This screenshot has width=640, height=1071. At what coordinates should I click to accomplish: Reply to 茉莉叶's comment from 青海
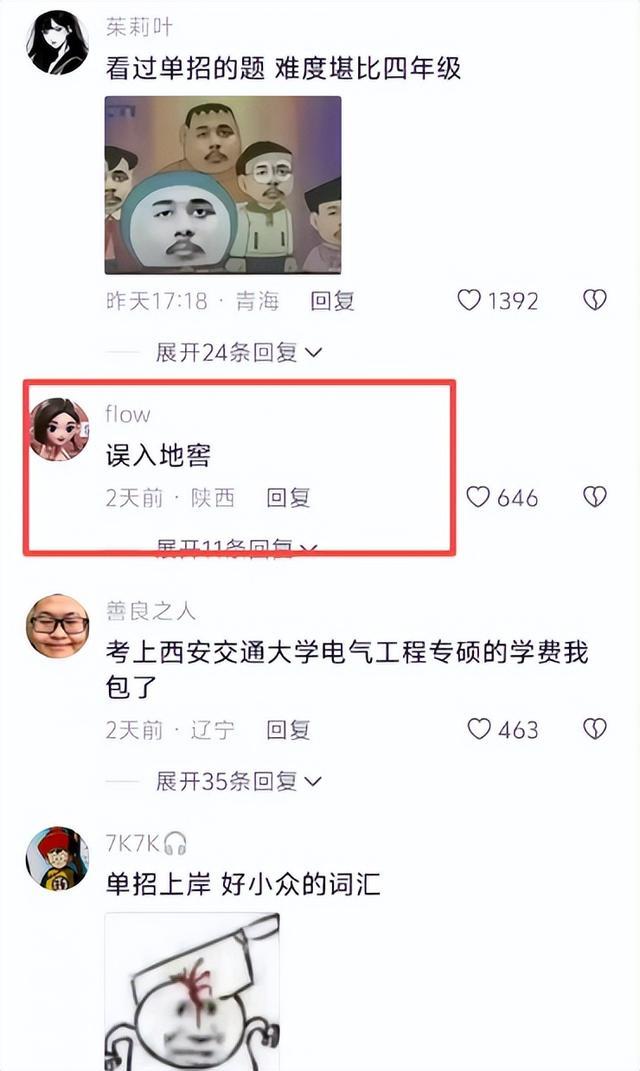[332, 301]
